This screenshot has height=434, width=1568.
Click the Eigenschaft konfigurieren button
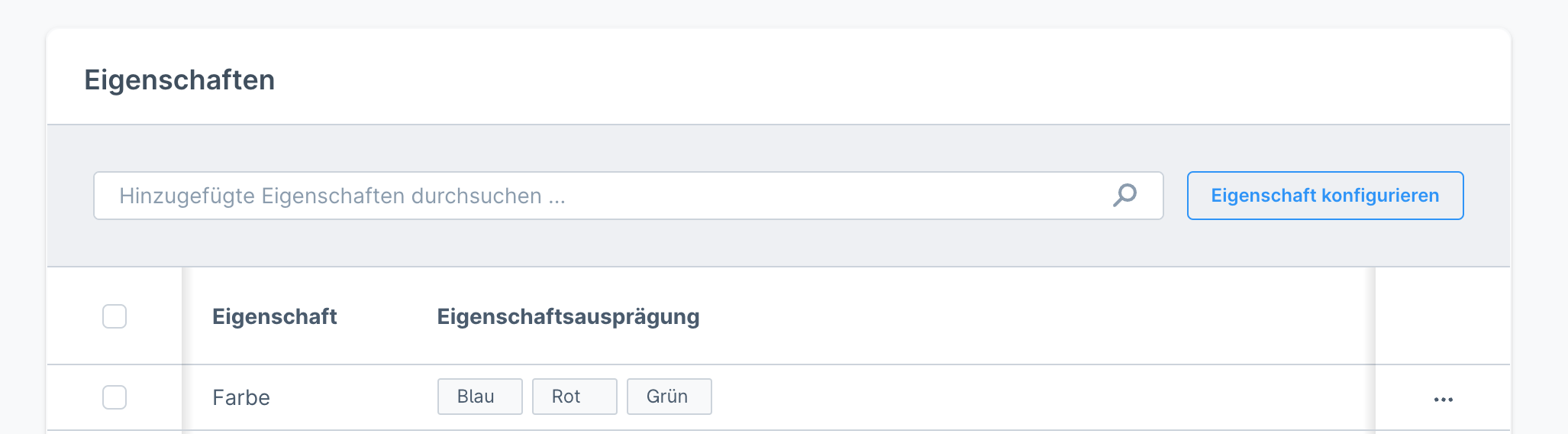click(x=1324, y=196)
